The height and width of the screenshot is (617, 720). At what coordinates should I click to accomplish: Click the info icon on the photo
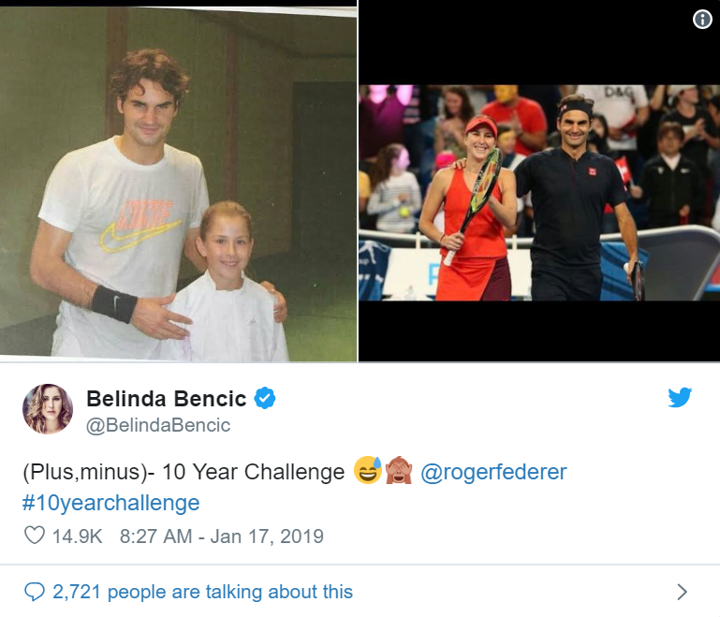pos(702,19)
